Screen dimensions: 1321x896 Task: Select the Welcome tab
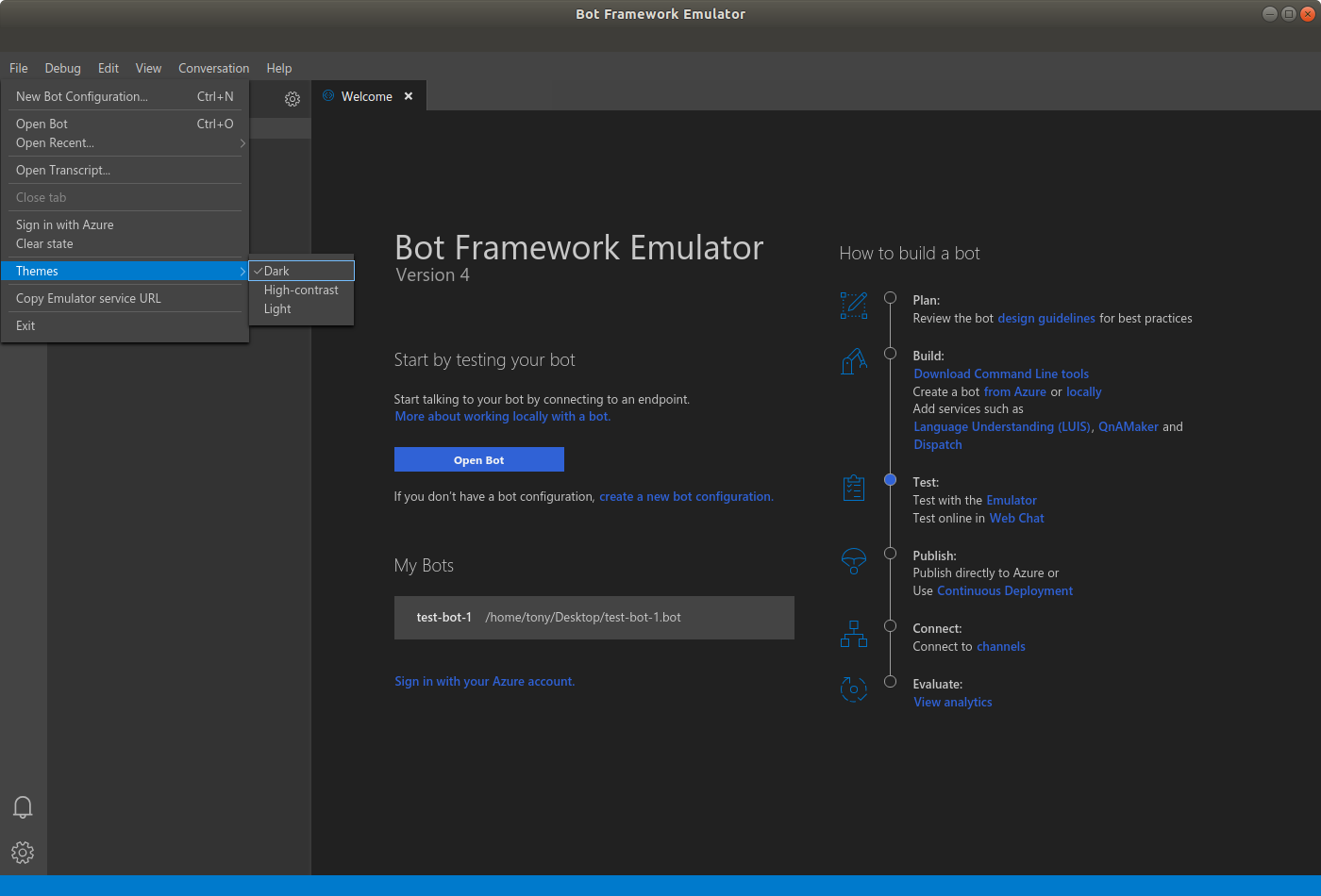(369, 96)
